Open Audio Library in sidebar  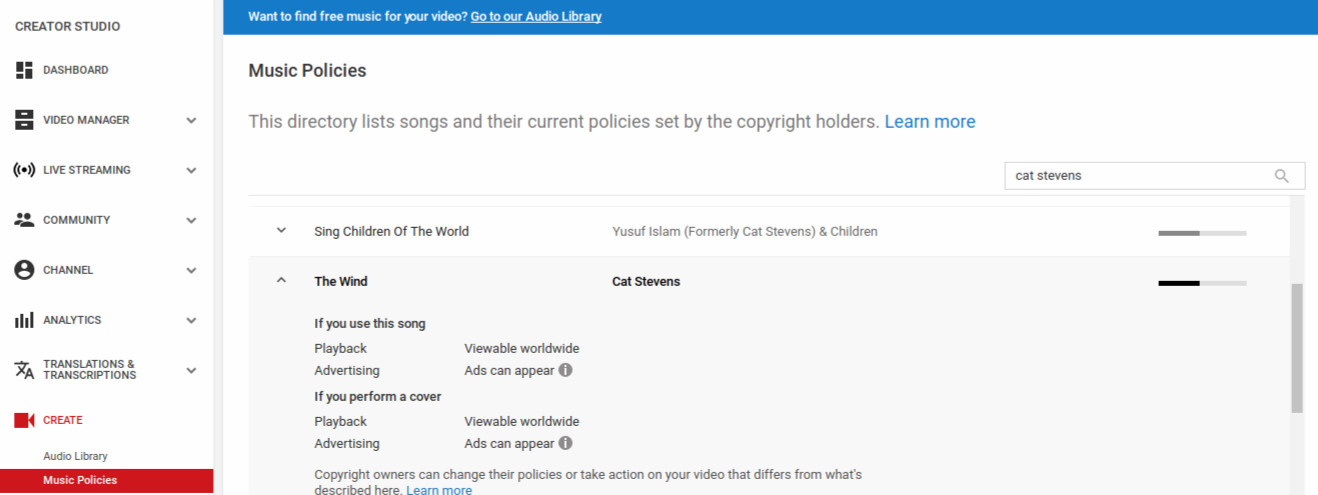click(x=75, y=456)
